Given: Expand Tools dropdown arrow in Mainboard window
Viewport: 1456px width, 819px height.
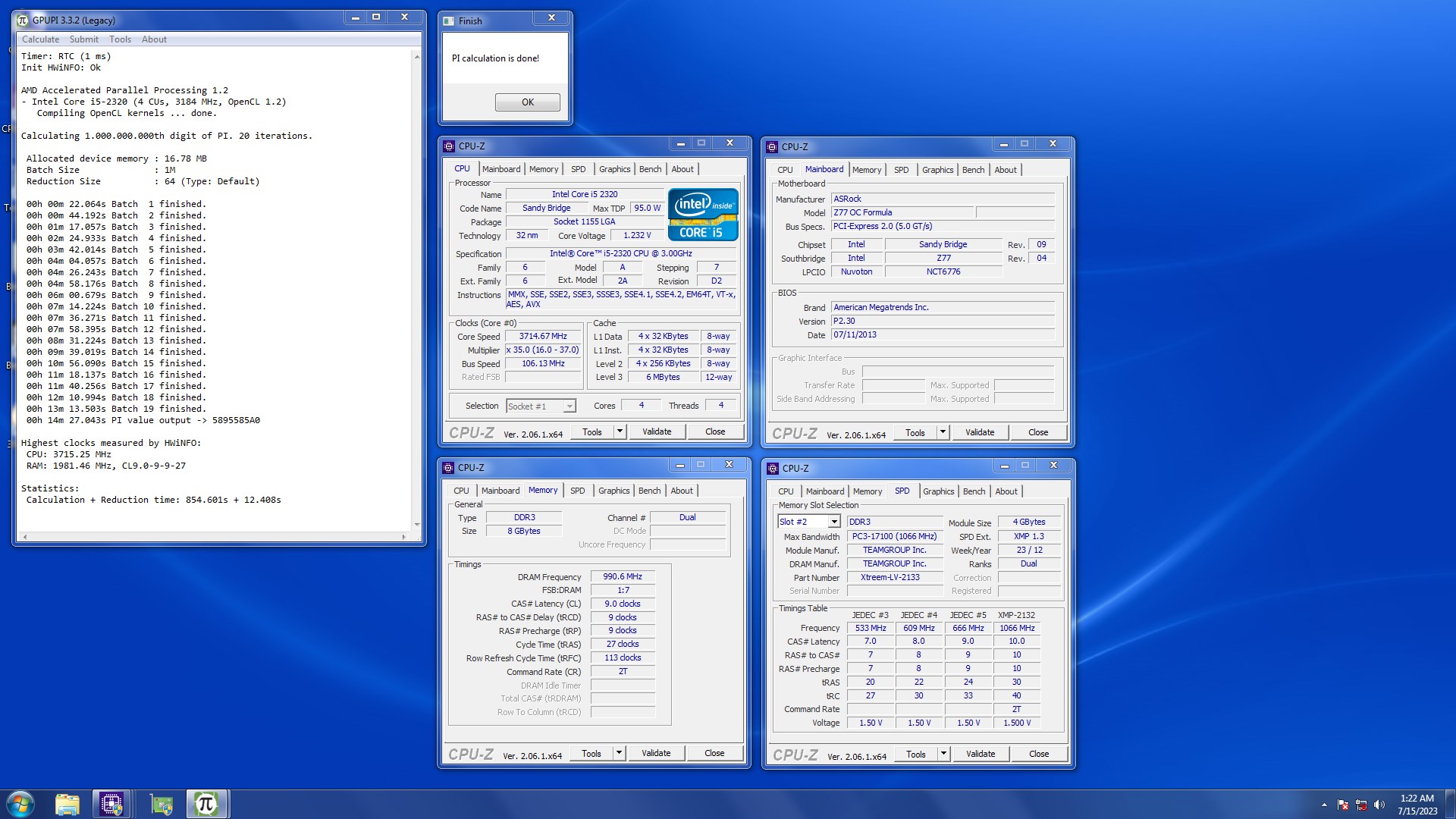Looking at the screenshot, I should point(943,432).
